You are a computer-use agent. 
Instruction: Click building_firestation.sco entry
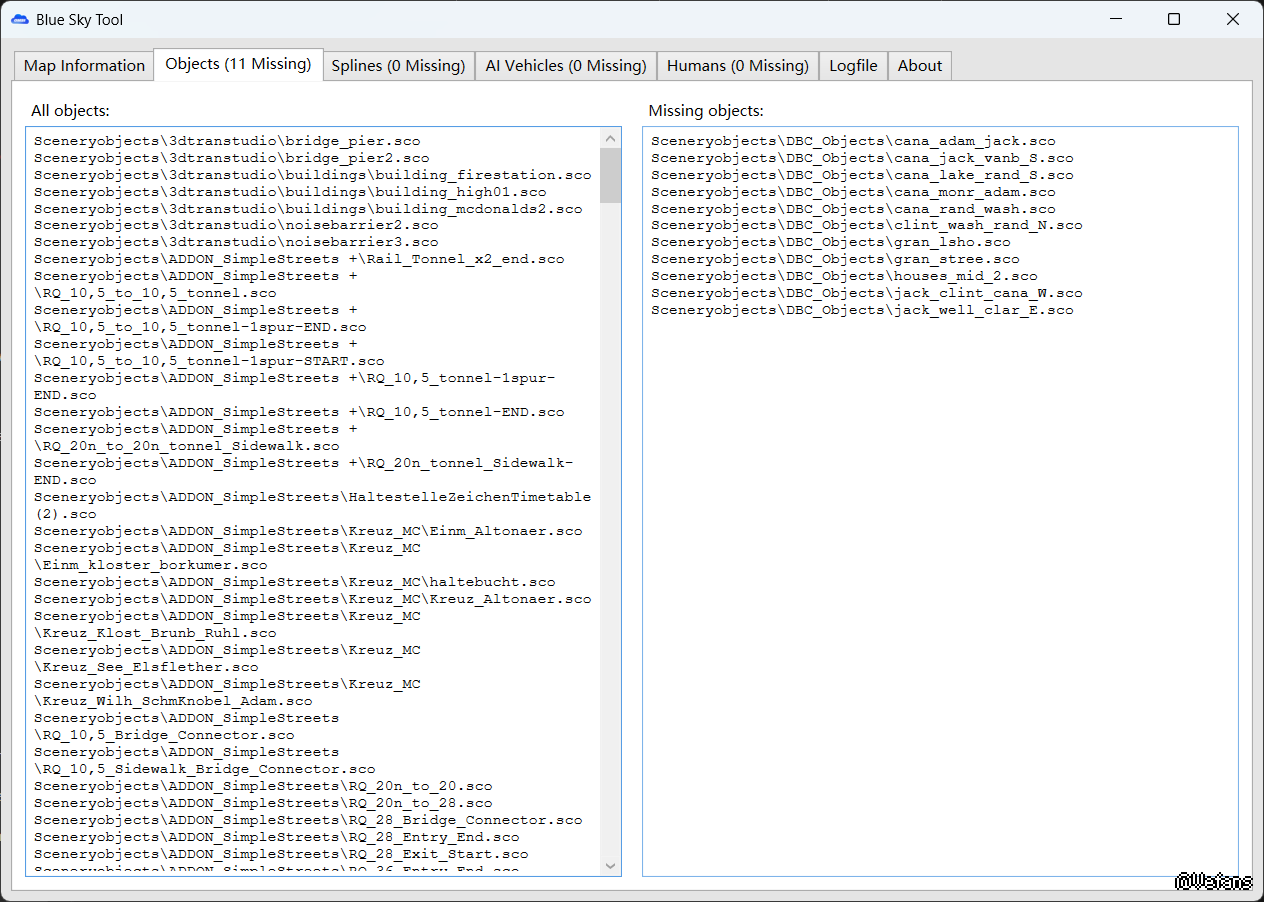pos(312,176)
